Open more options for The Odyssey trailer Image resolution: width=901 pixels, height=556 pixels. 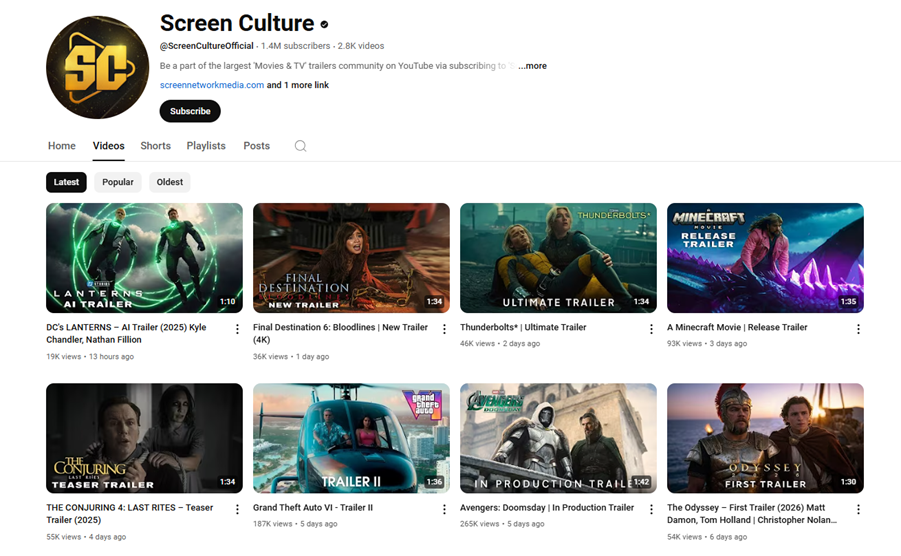coord(858,509)
